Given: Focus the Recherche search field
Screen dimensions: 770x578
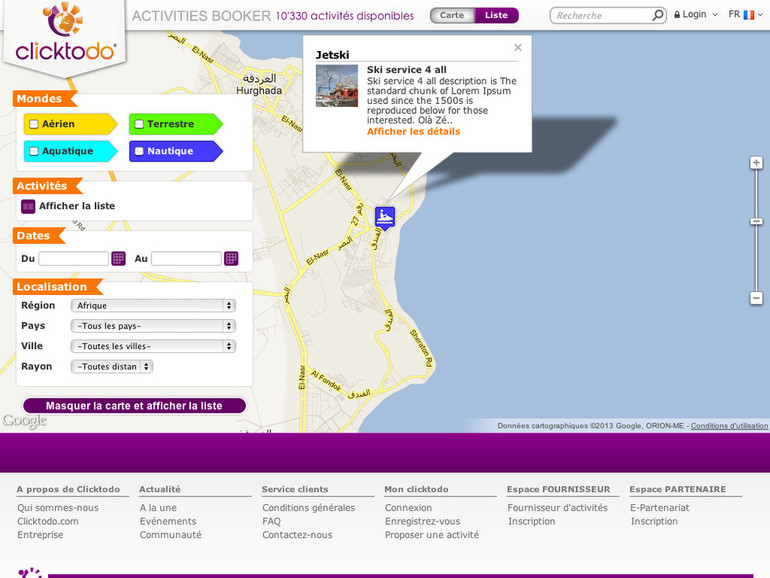Looking at the screenshot, I should coord(602,16).
